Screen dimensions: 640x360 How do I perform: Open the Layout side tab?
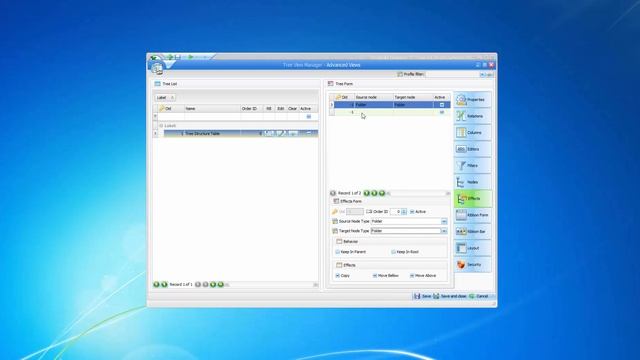pos(473,248)
